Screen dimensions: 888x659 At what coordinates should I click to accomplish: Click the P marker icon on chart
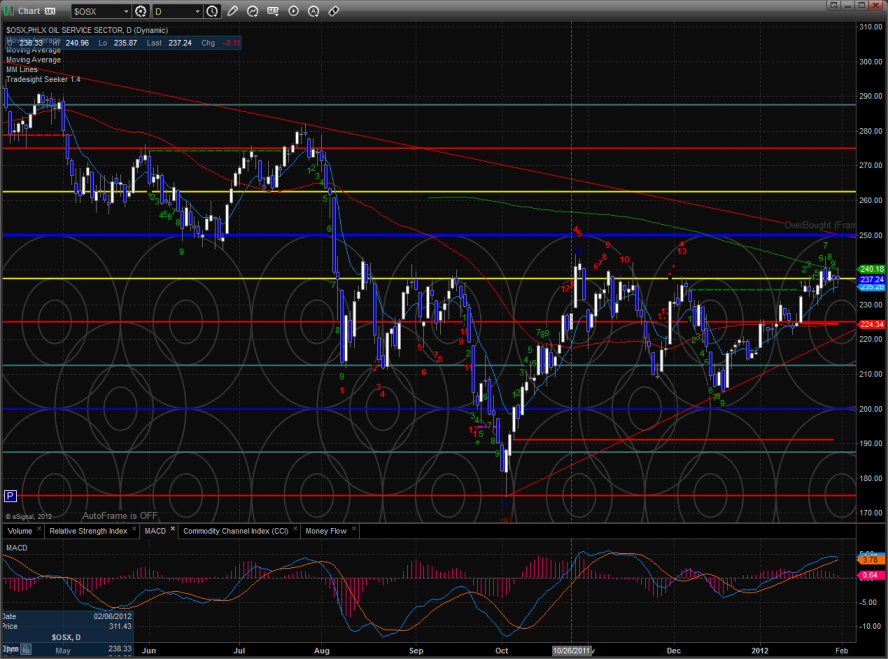tap(10, 496)
